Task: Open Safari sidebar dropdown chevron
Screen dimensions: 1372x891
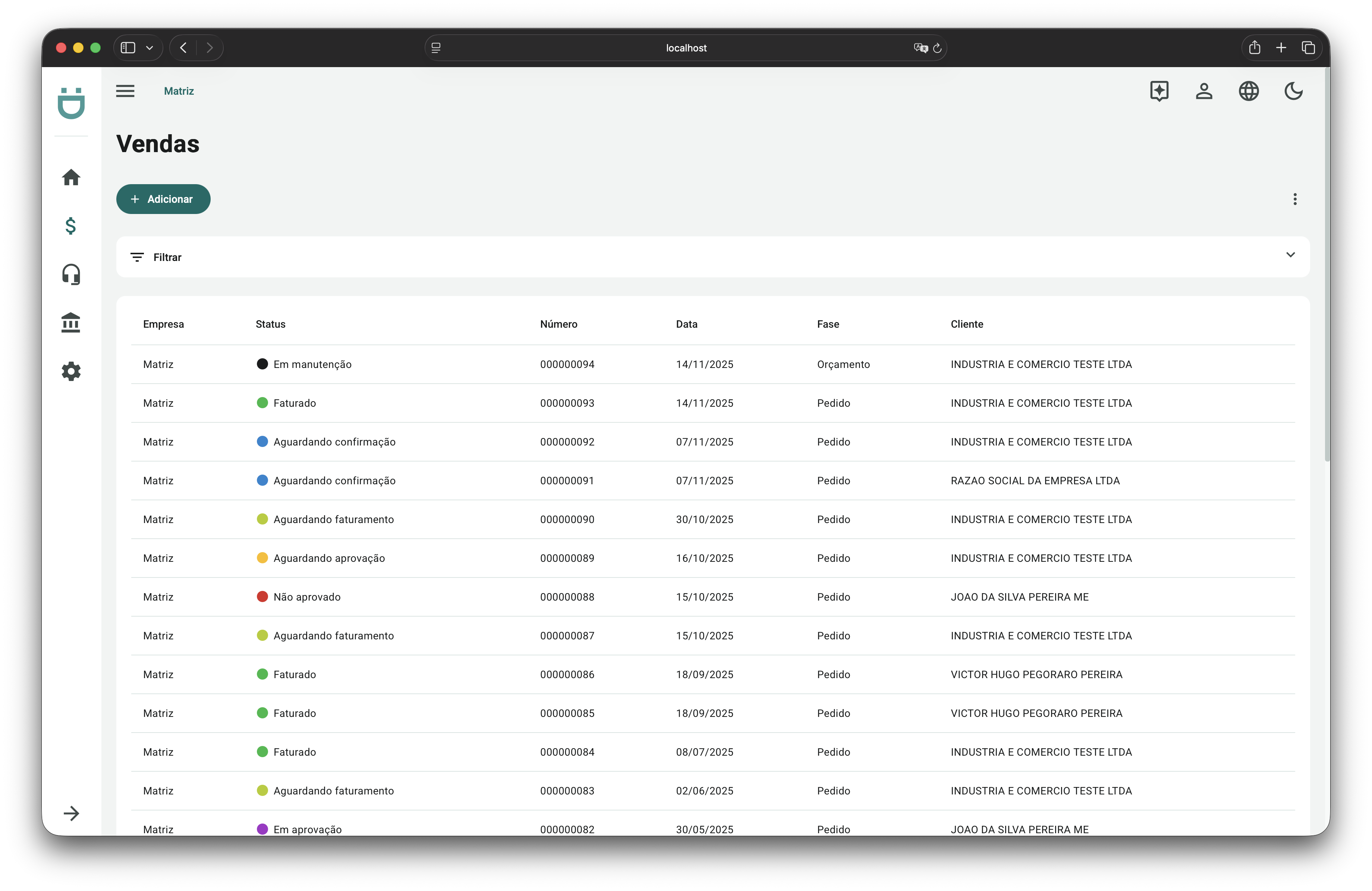Action: [149, 48]
